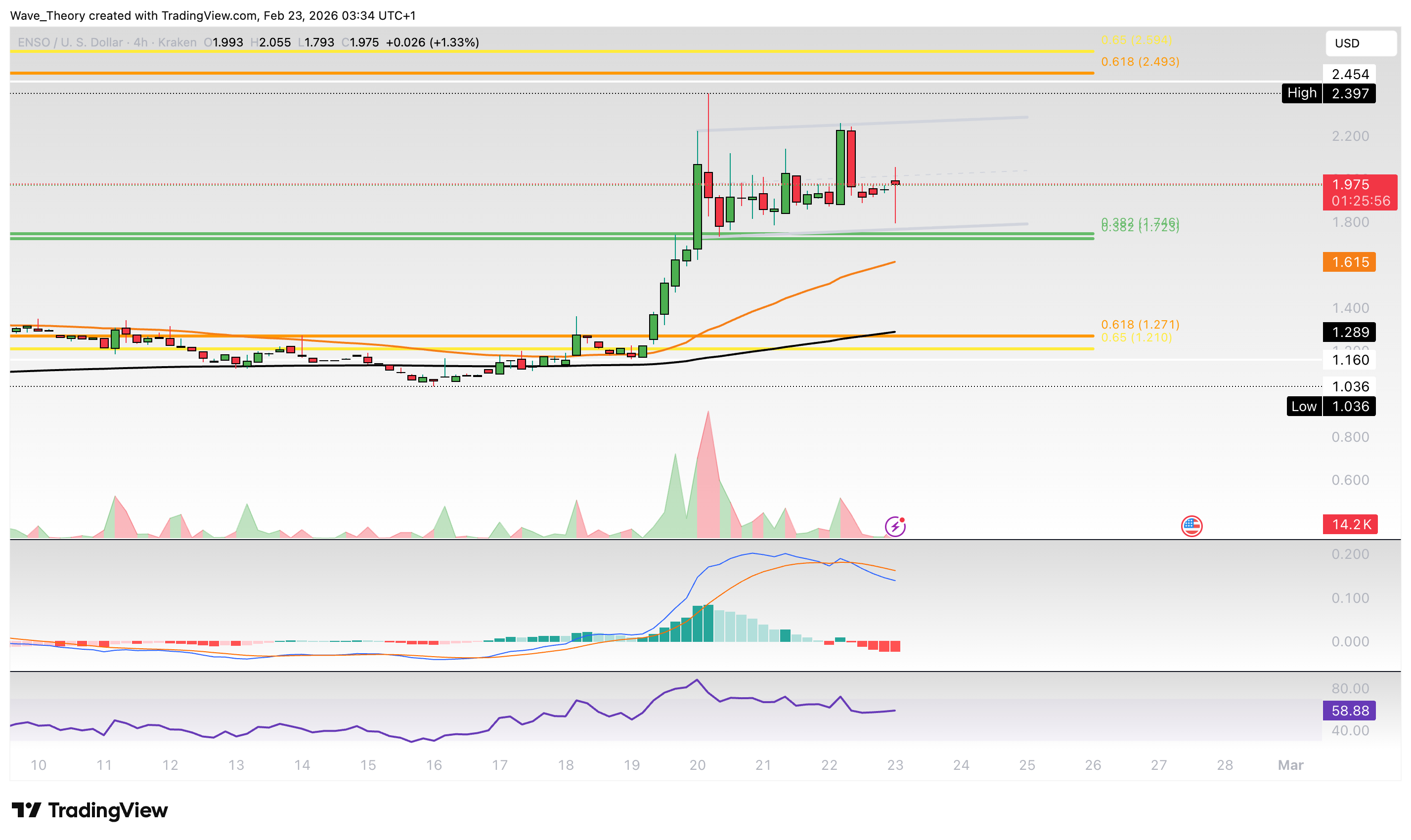Click the TradingView logo at bottom left

coord(89,810)
